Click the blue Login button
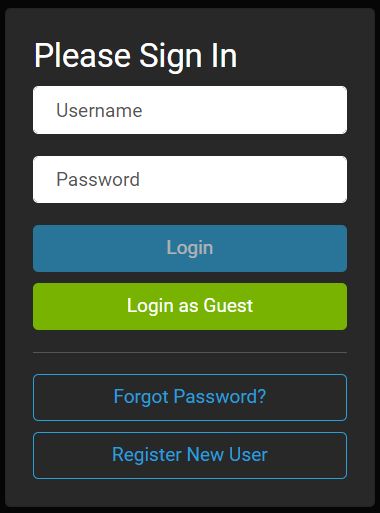The height and width of the screenshot is (513, 380). [190, 248]
